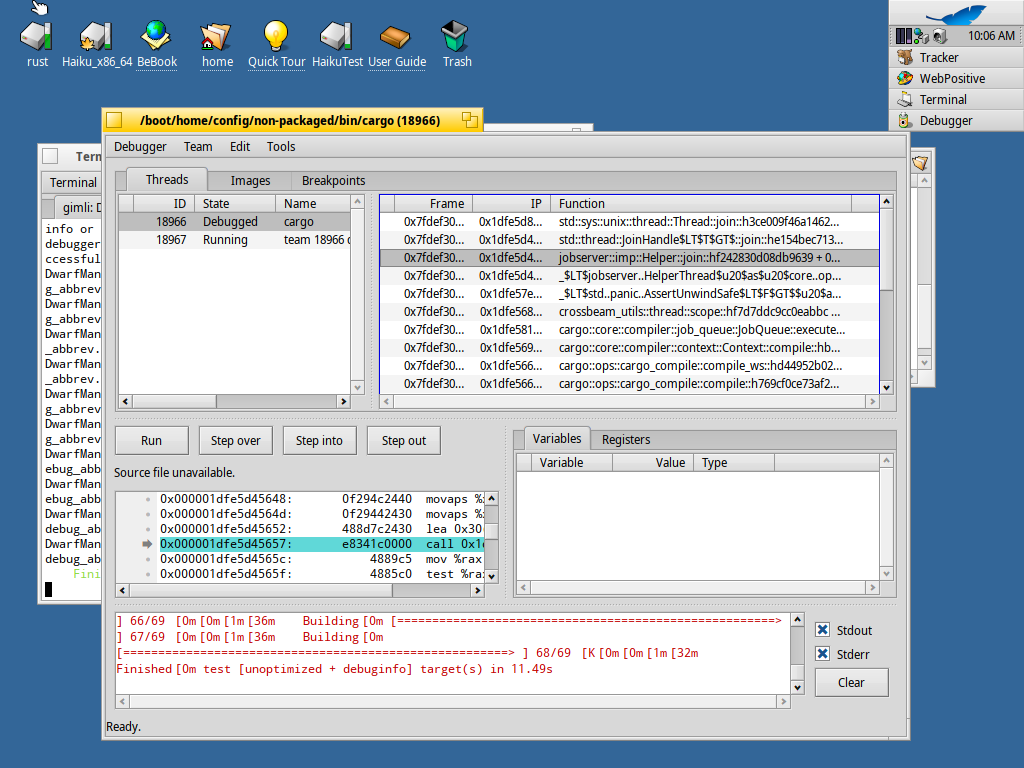Click disassembly scrollbar down arrow
The image size is (1024, 768).
click(491, 576)
